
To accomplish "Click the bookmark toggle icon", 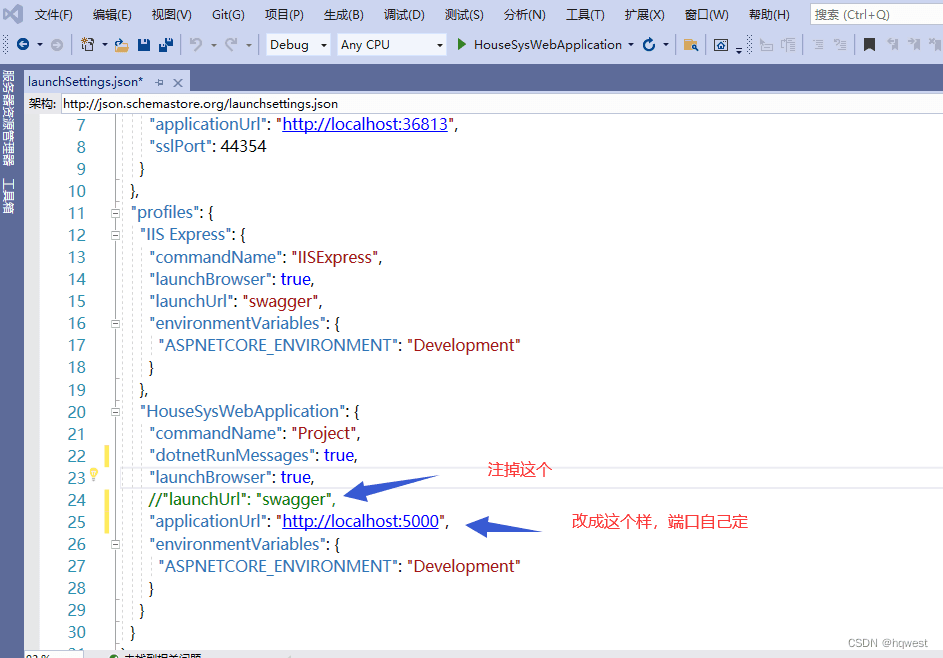I will (x=869, y=45).
